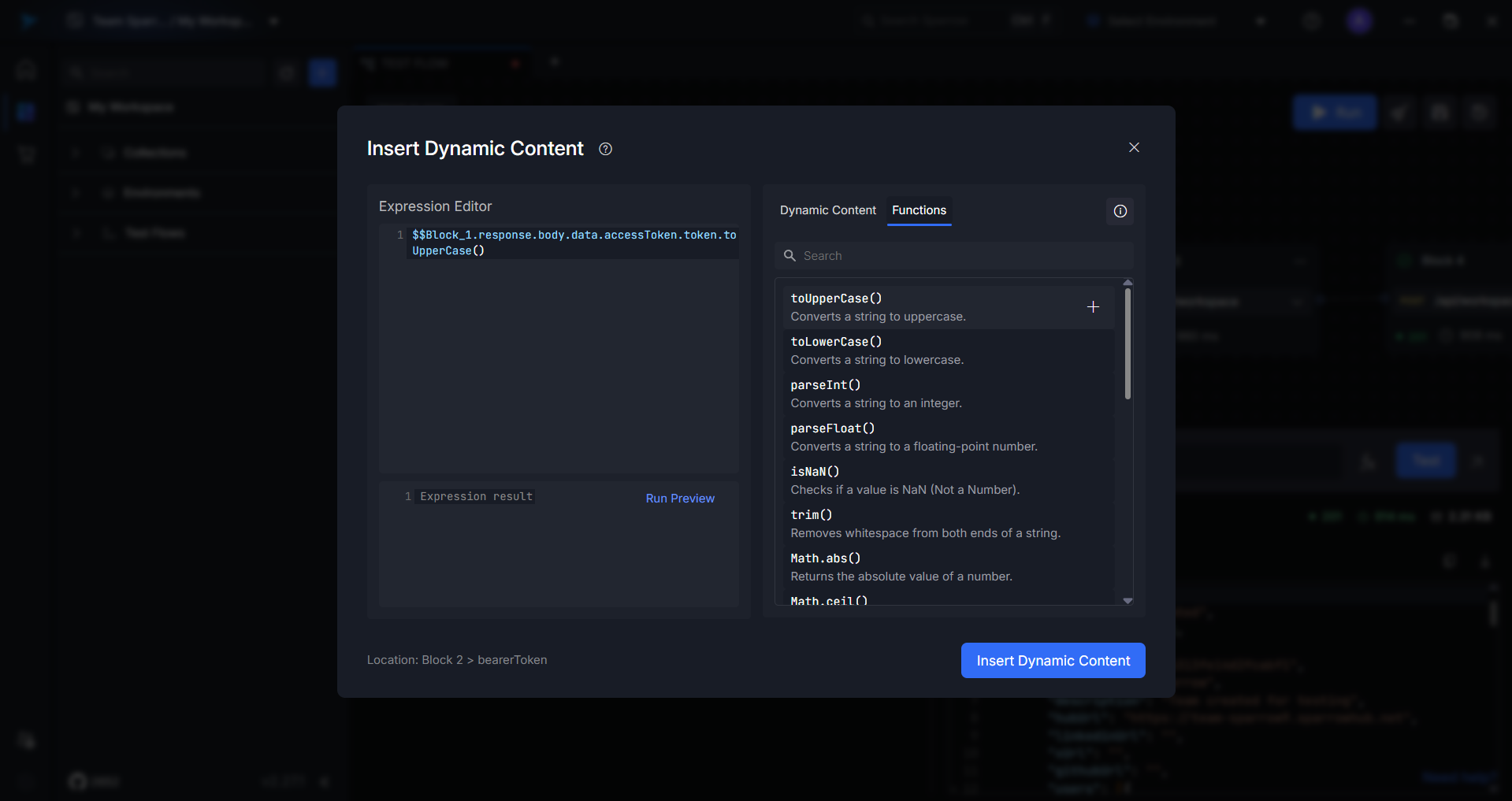Choose the parseFloat() function
This screenshot has width=1512, height=801.
948,437
